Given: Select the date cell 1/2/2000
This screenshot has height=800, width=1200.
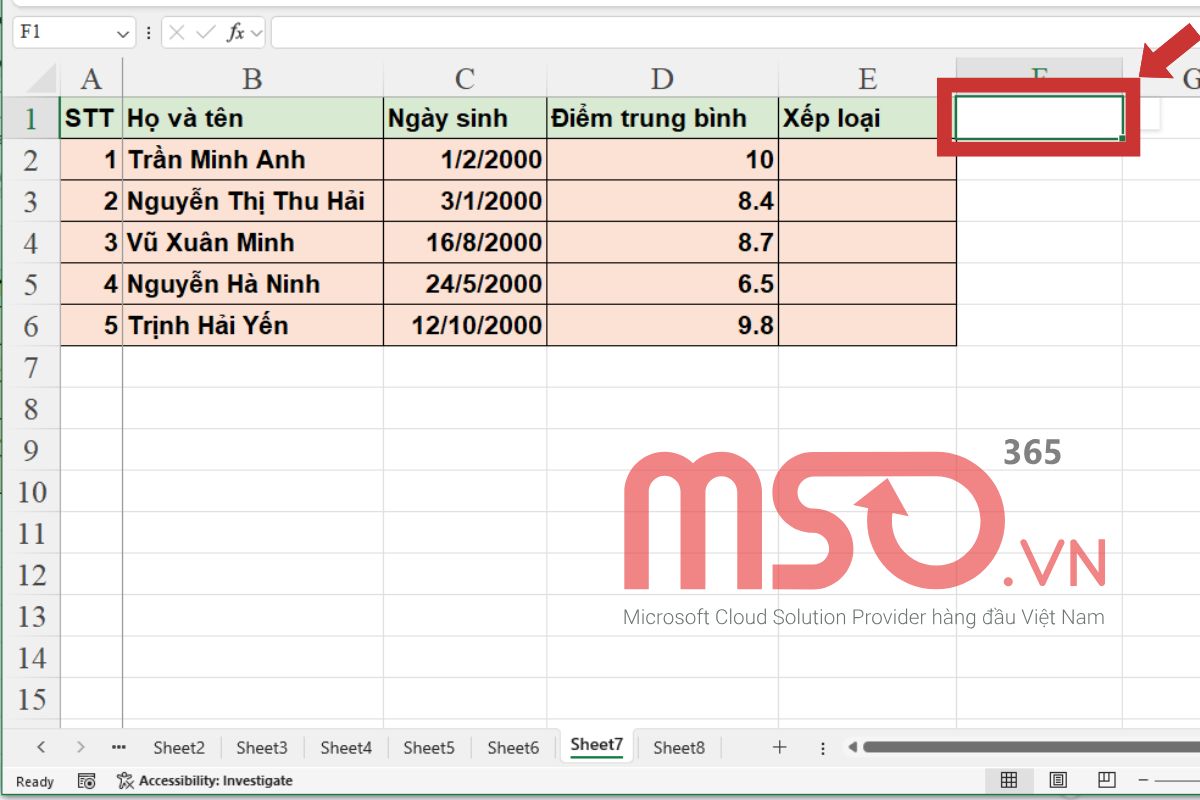Looking at the screenshot, I should [x=465, y=160].
